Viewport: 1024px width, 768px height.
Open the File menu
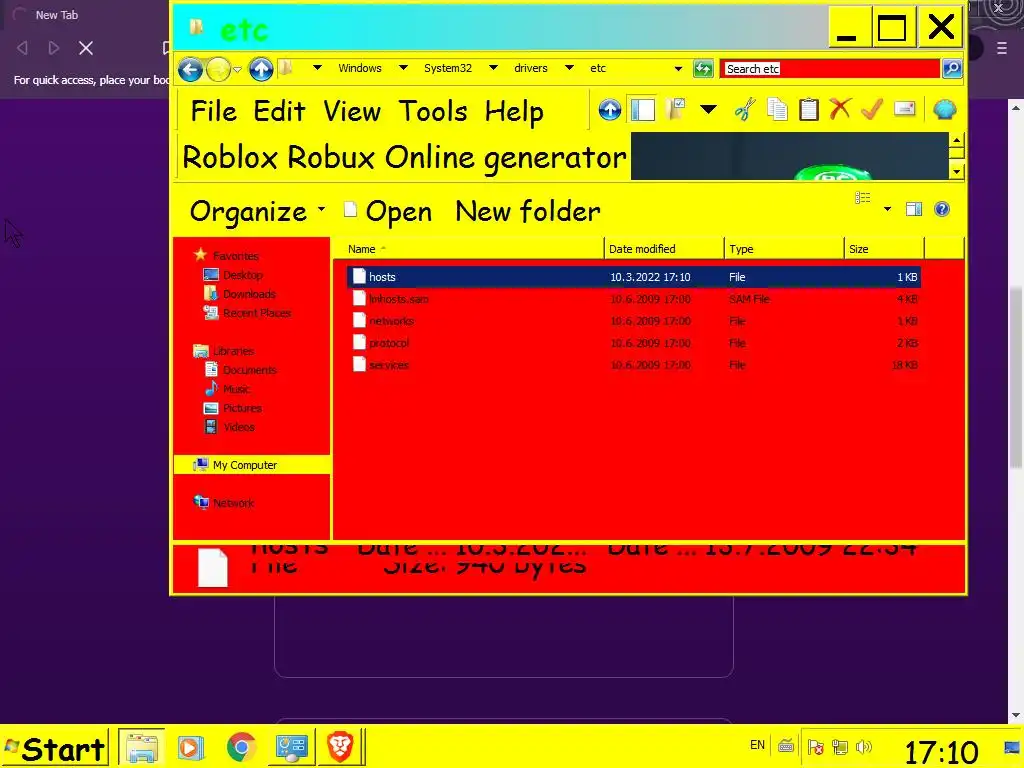pos(214,111)
